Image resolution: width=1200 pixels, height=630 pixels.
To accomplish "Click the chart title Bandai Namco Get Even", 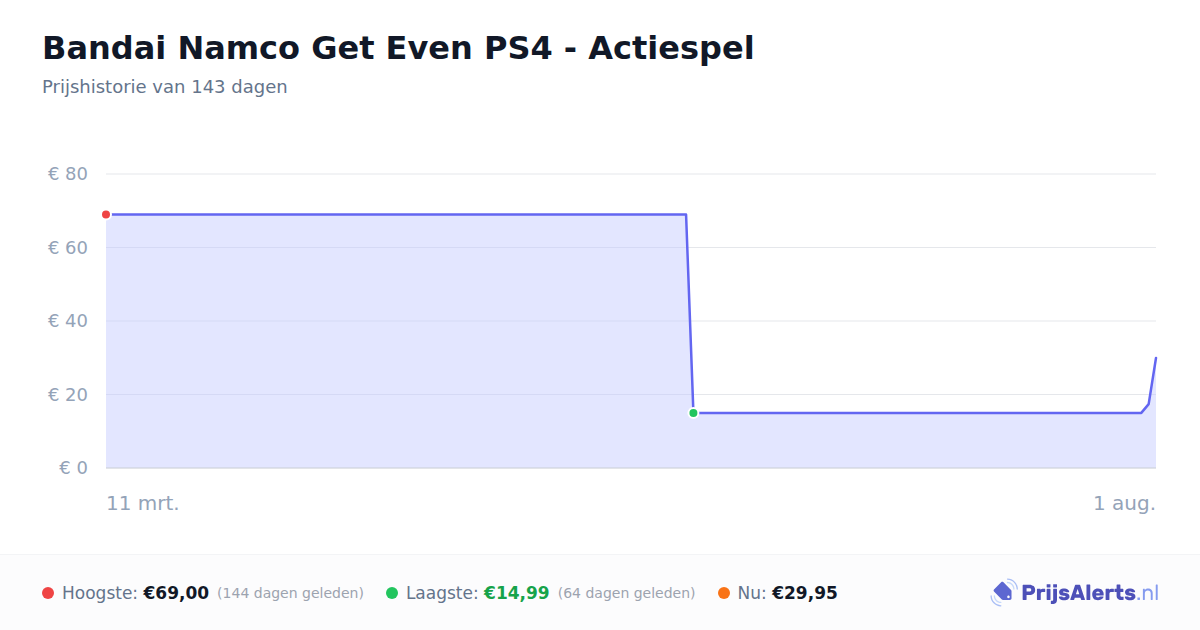I will click(398, 47).
